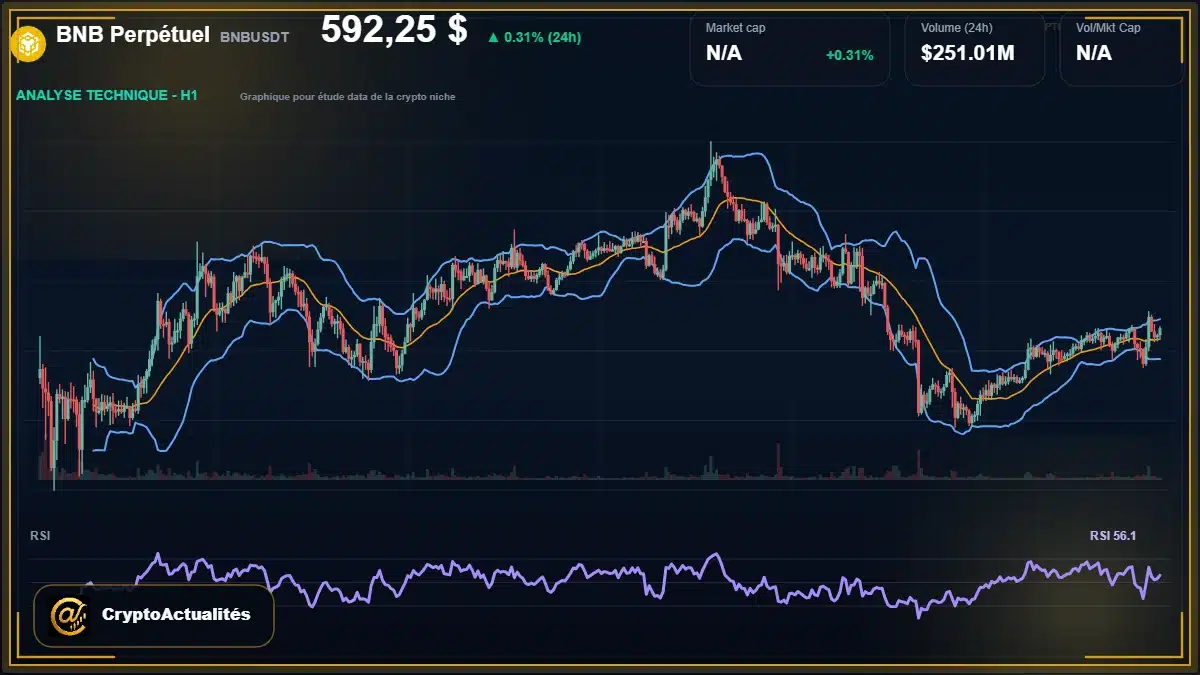This screenshot has height=675, width=1200.
Task: Click the BNB Perpétuel title
Action: pyautogui.click(x=133, y=35)
